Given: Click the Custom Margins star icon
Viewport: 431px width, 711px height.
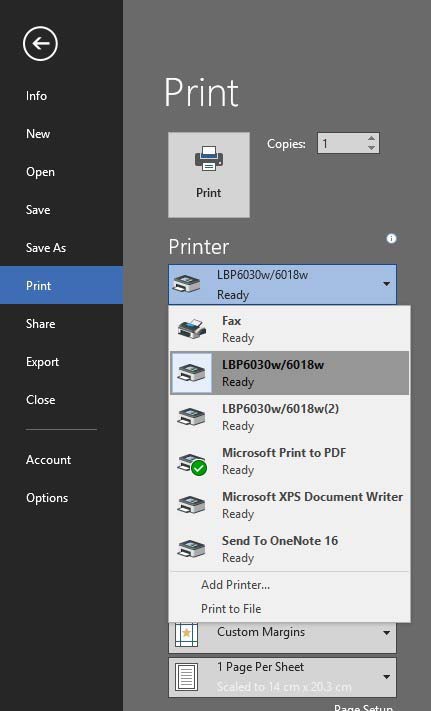Looking at the screenshot, I should point(186,634).
